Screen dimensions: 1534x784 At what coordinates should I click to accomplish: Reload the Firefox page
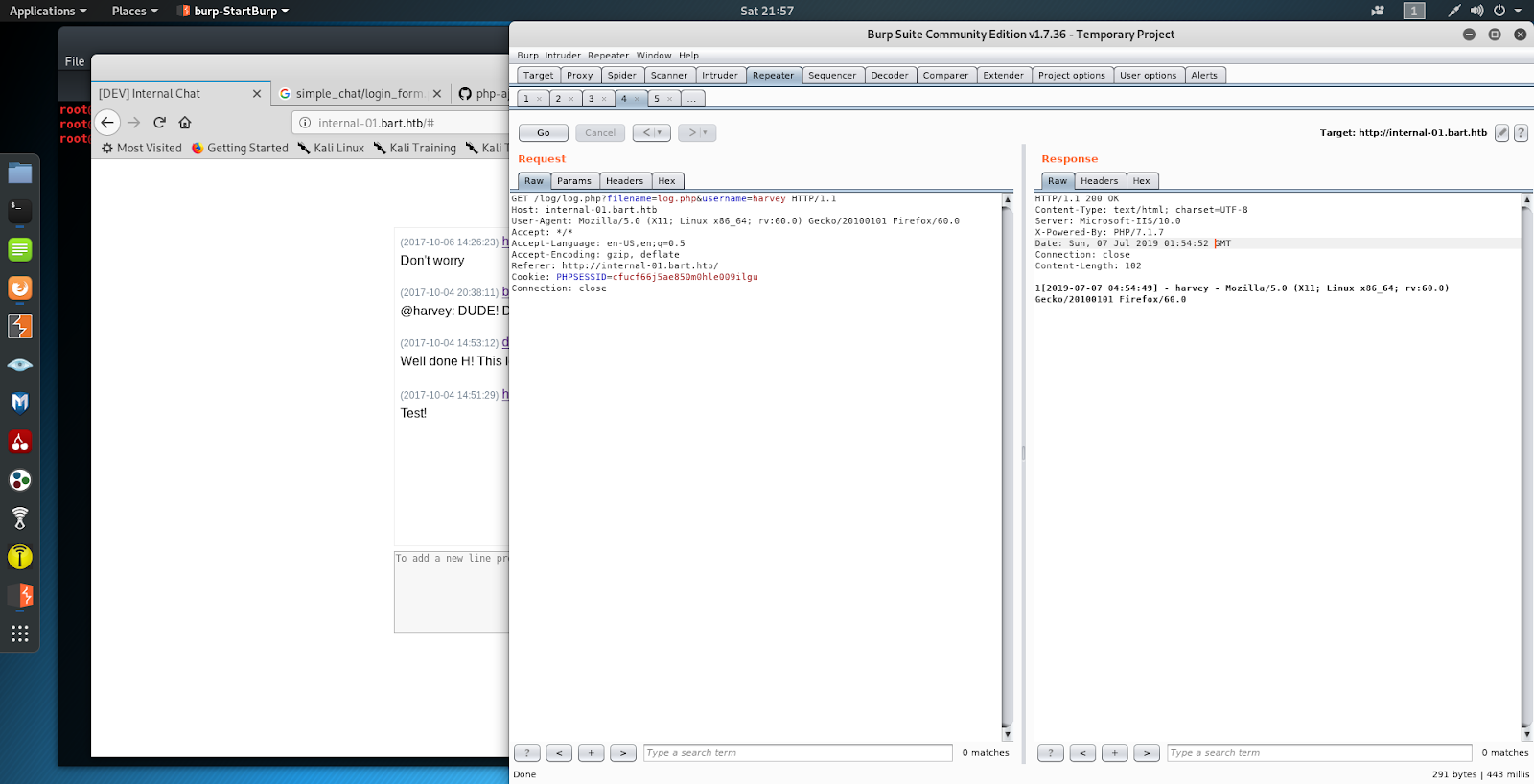160,123
